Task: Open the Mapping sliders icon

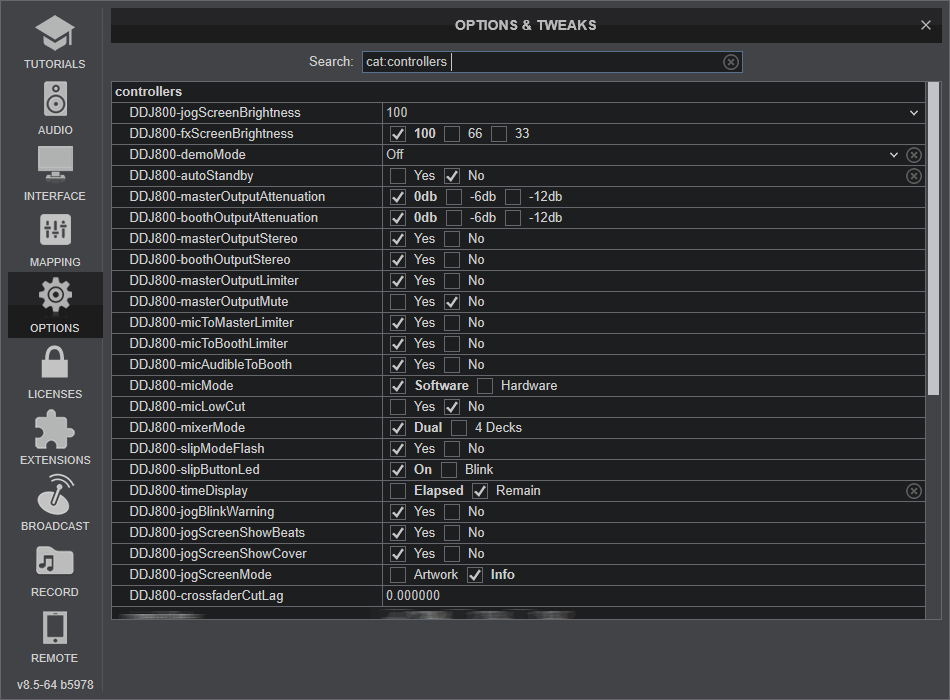Action: (55, 231)
